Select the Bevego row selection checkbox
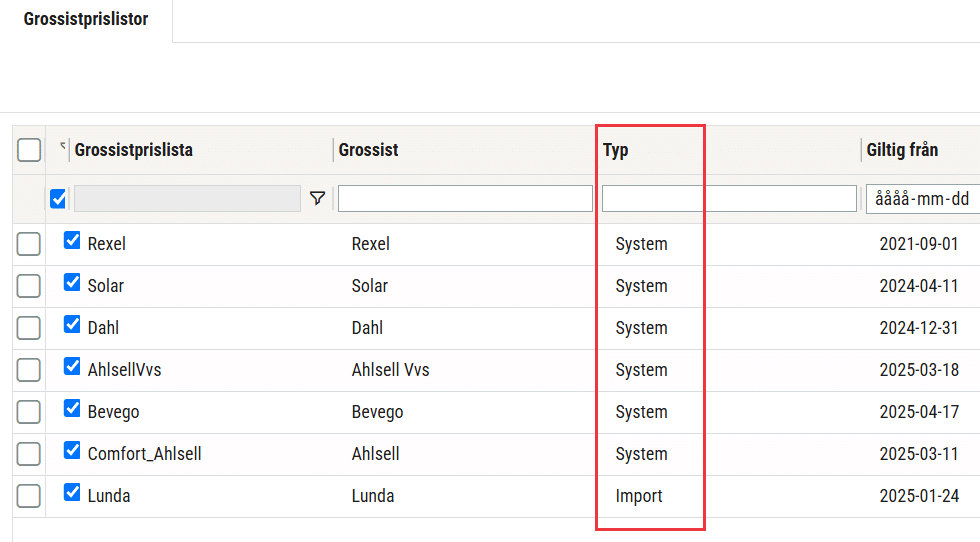This screenshot has height=542, width=980. [29, 412]
